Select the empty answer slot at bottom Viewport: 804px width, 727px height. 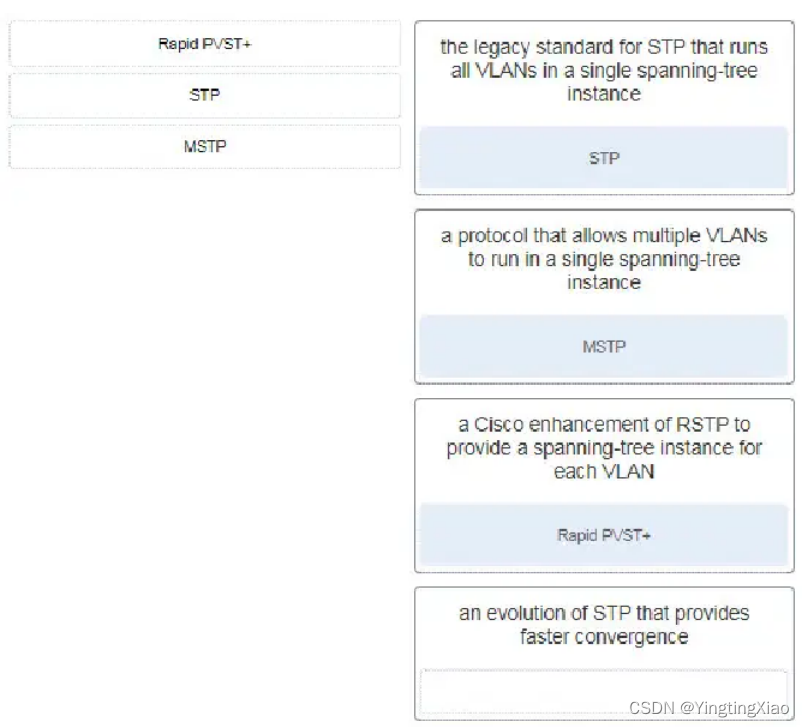(x=603, y=690)
